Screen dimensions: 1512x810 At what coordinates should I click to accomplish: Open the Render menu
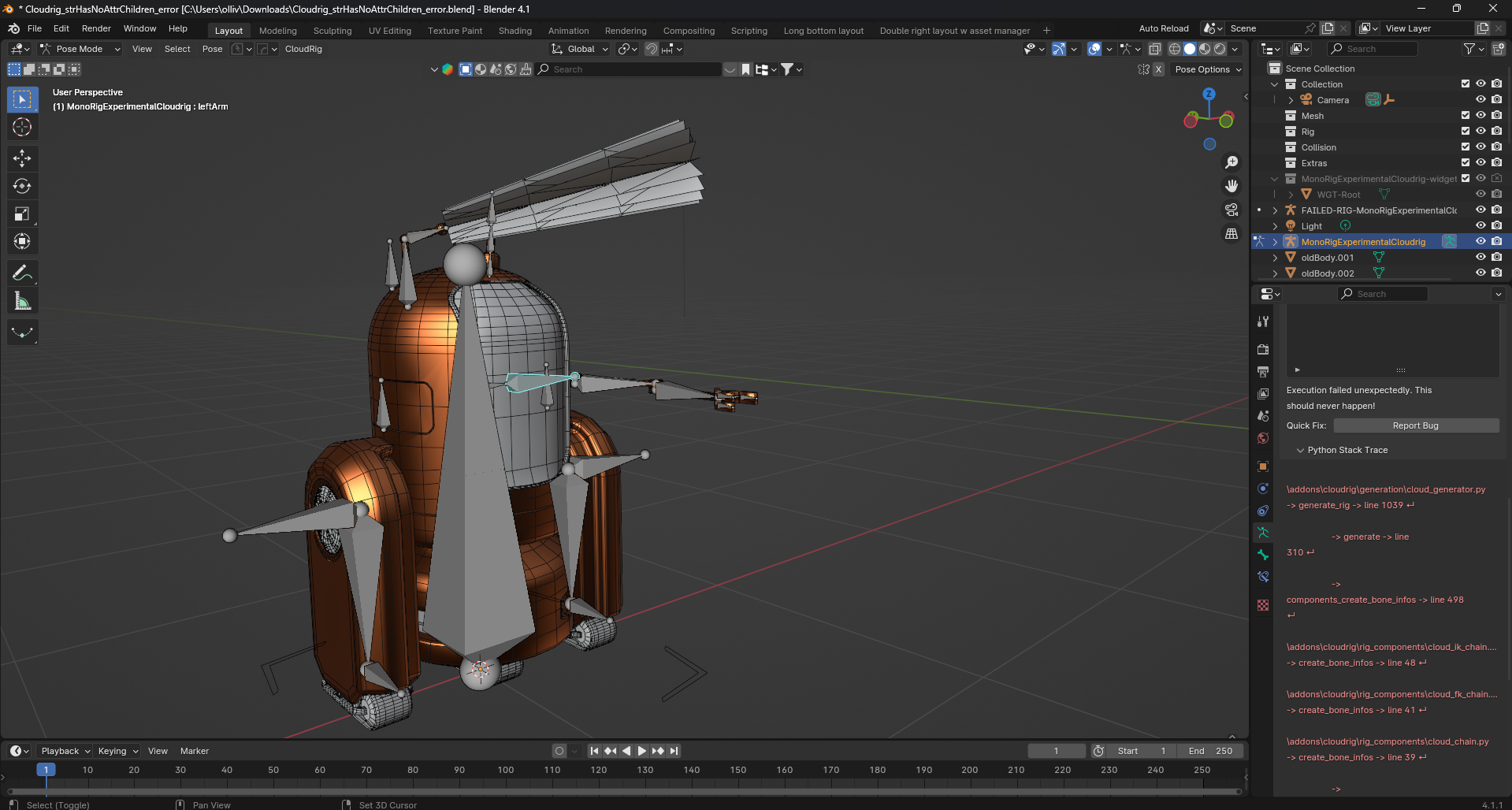point(96,28)
